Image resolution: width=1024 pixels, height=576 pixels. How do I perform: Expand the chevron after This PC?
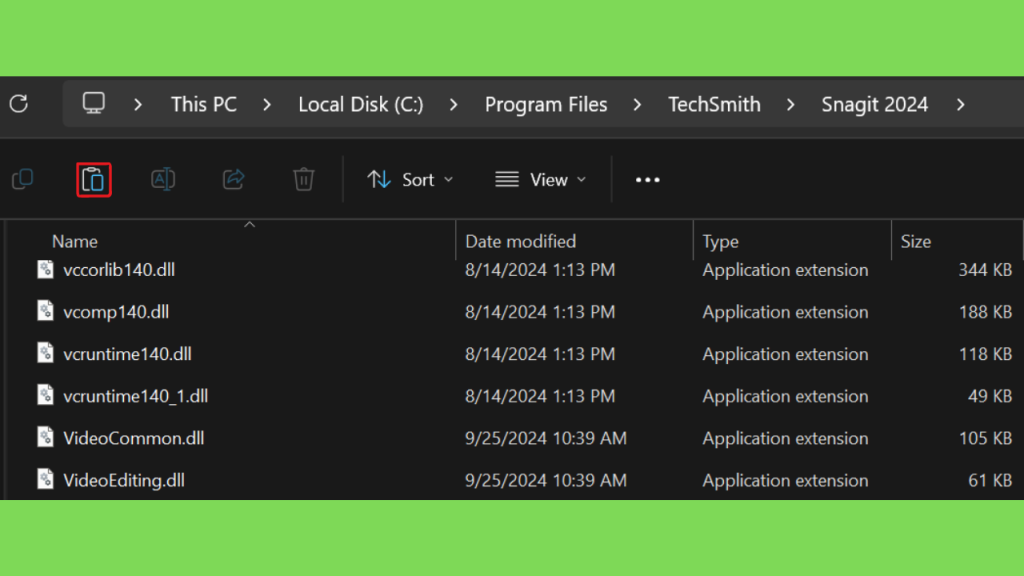tap(266, 104)
